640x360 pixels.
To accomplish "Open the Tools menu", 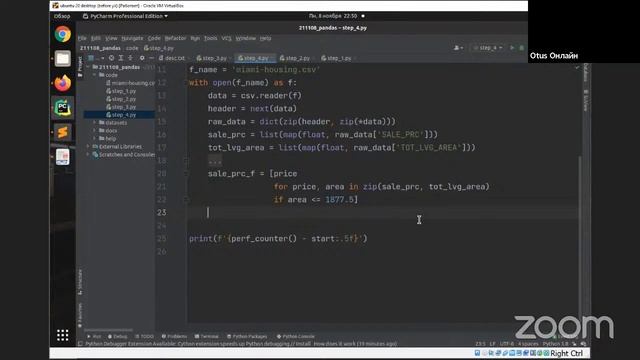I will tap(211, 38).
